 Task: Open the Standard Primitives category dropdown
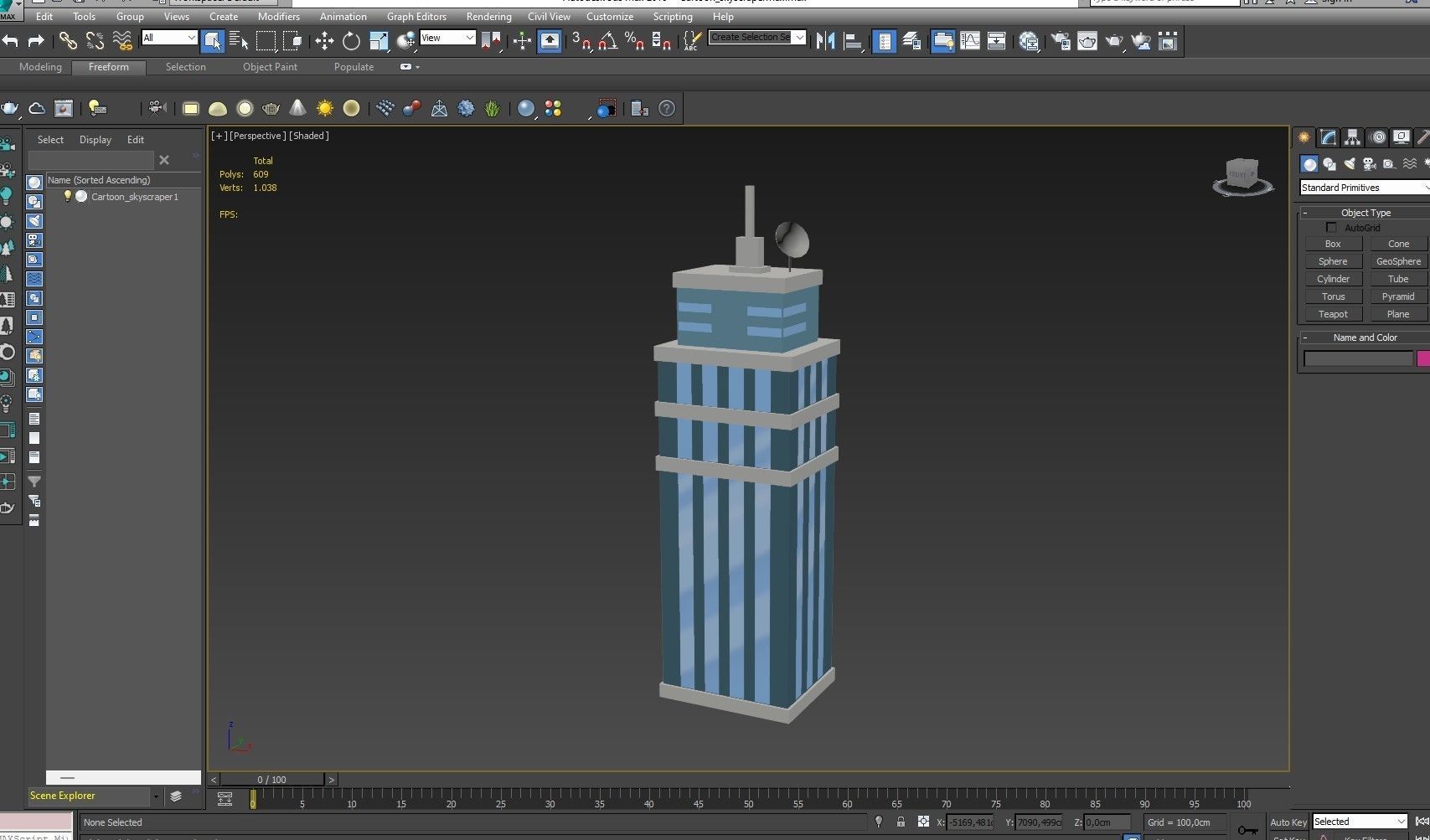coord(1364,188)
